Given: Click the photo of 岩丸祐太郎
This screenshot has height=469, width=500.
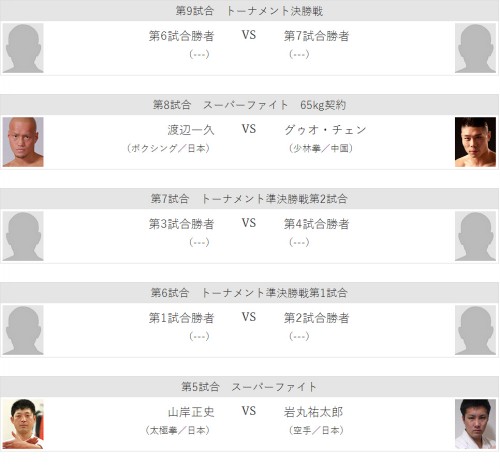Looking at the screenshot, I should point(475,424).
